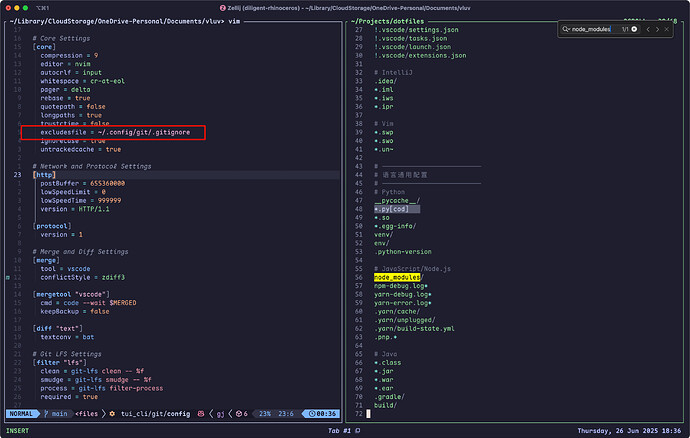This screenshot has width=690, height=438.
Task: Click the [mergetool "vscode"] section header
Action: (71, 294)
